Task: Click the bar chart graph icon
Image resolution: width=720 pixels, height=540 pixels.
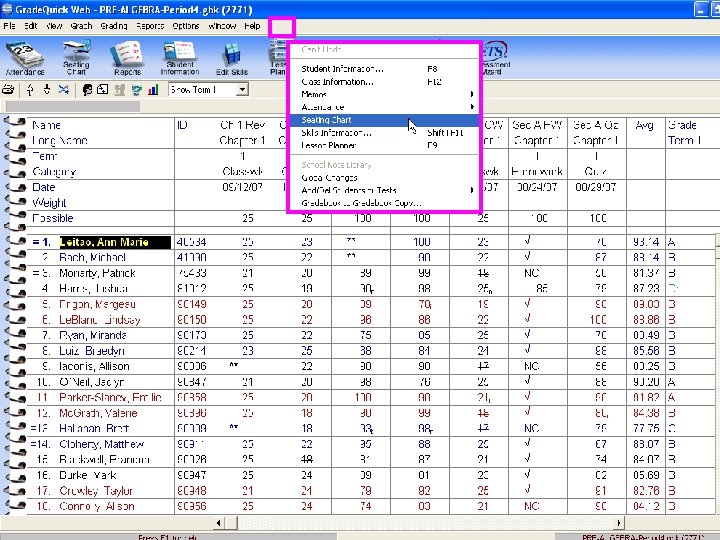Action: click(153, 90)
